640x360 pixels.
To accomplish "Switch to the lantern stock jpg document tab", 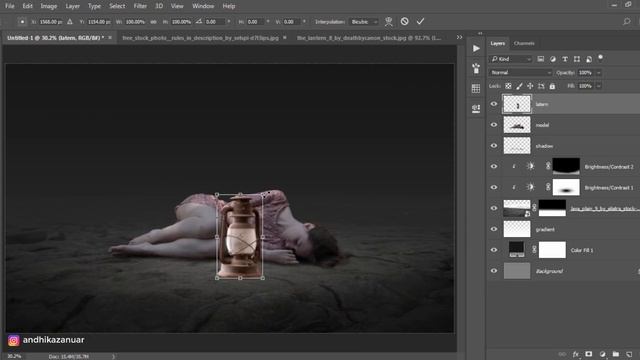I will tap(369, 38).
